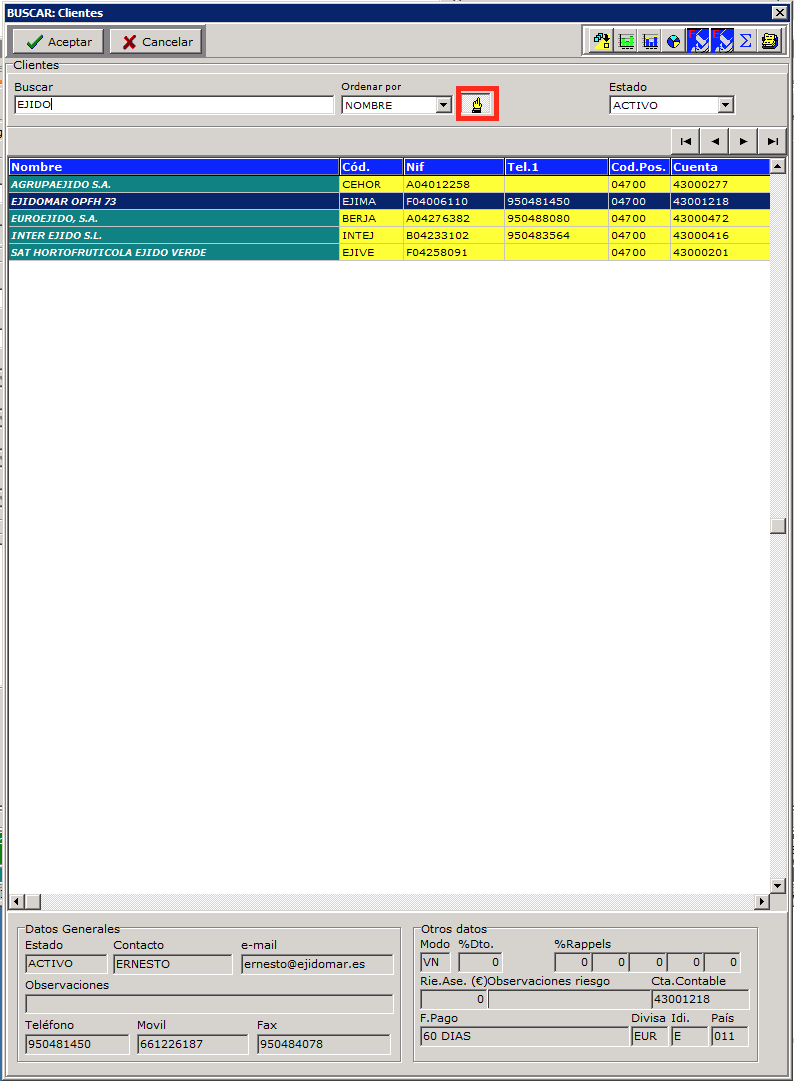Select the INTER EJIDO S.L. row
794x1081 pixels.
174,236
